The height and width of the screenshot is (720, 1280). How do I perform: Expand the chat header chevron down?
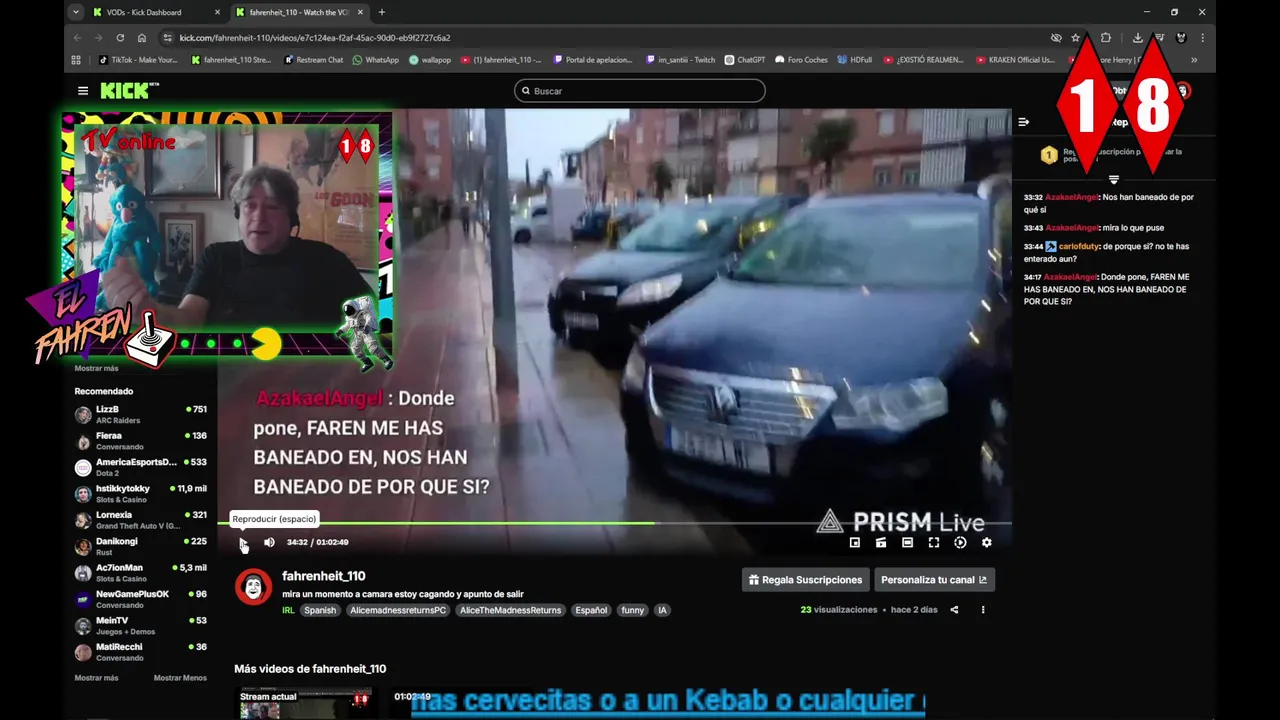(1113, 180)
